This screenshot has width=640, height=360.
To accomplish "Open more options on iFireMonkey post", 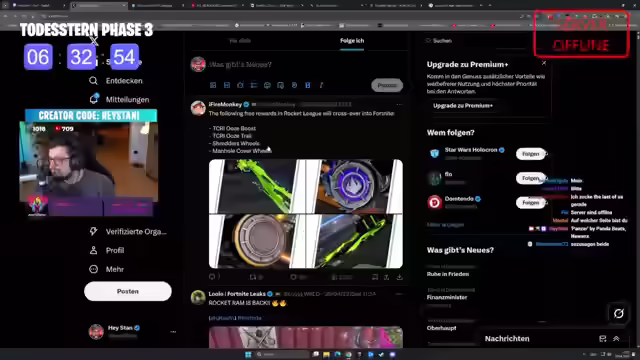I will [x=399, y=105].
